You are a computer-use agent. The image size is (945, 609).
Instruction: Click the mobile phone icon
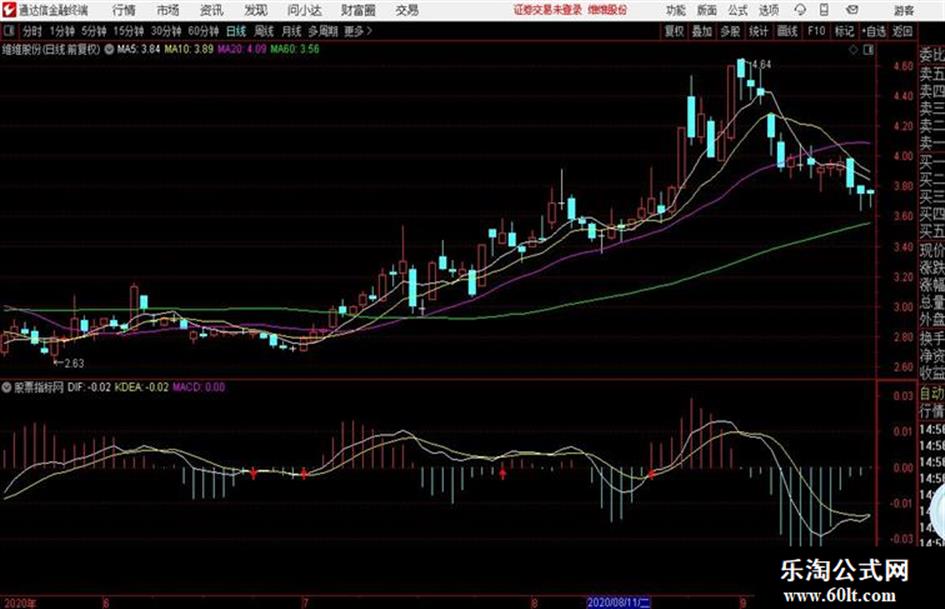[824, 10]
